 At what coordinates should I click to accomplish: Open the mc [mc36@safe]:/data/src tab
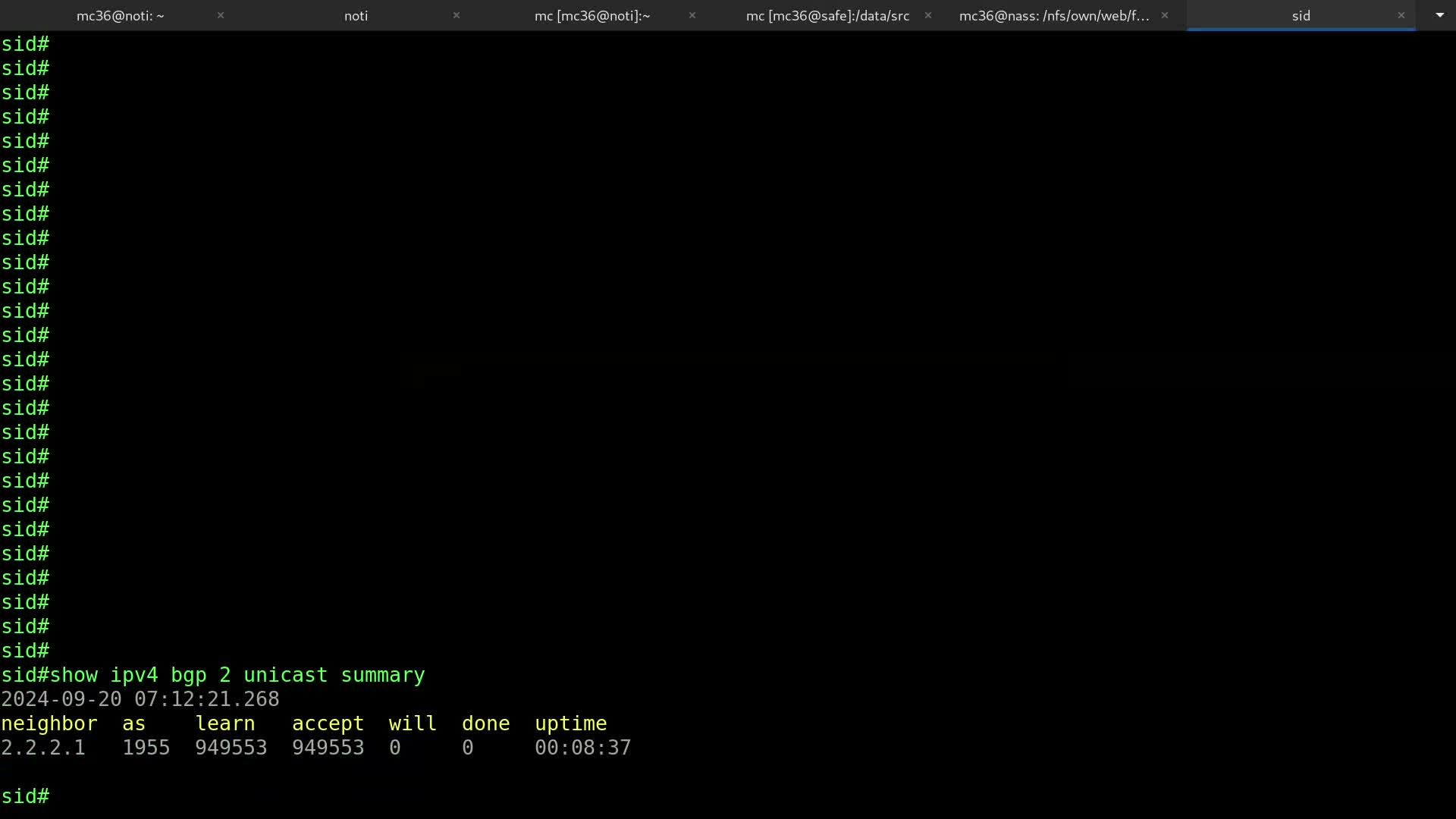[x=827, y=15]
